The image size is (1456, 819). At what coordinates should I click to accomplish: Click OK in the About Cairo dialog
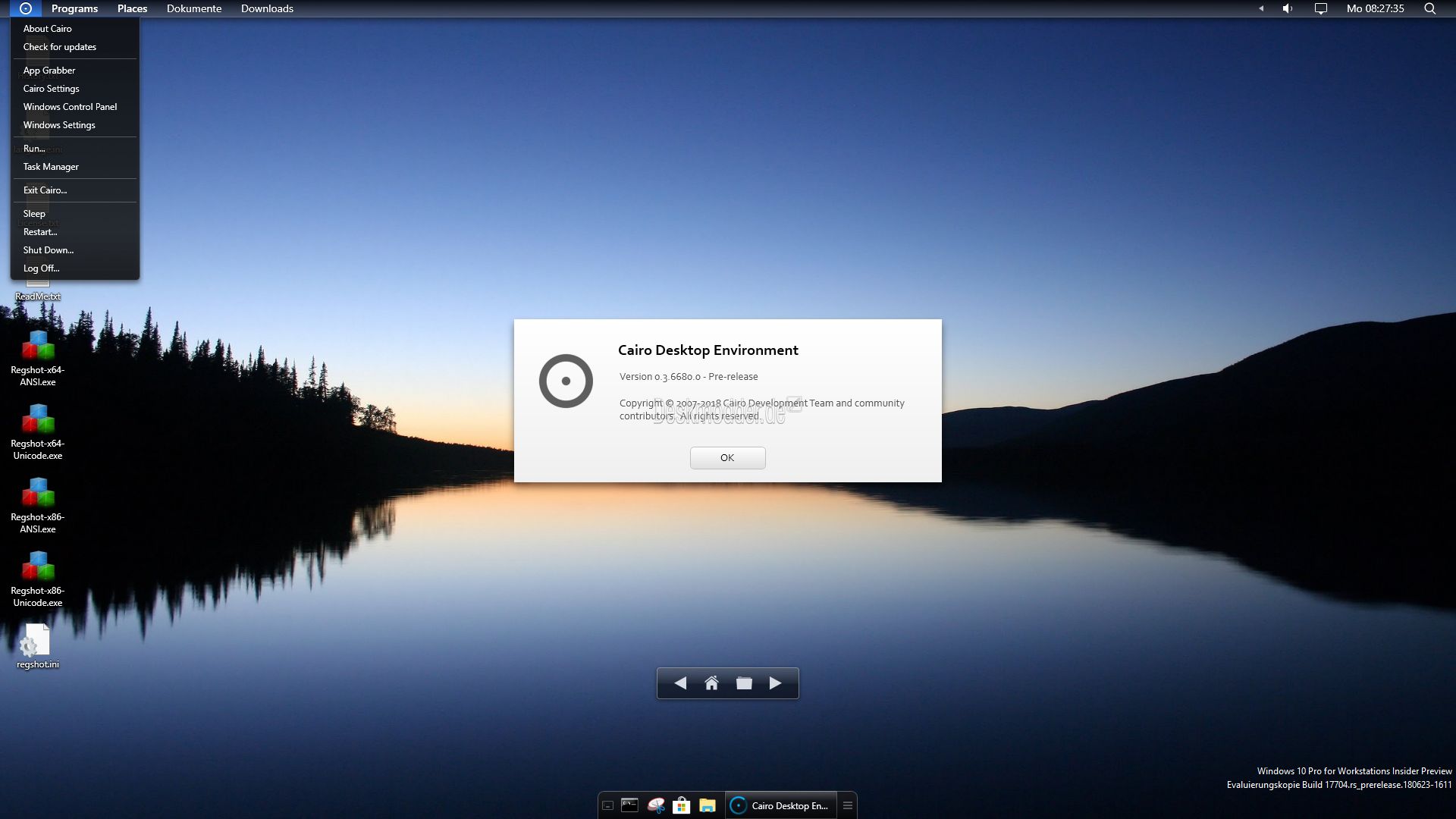tap(727, 458)
